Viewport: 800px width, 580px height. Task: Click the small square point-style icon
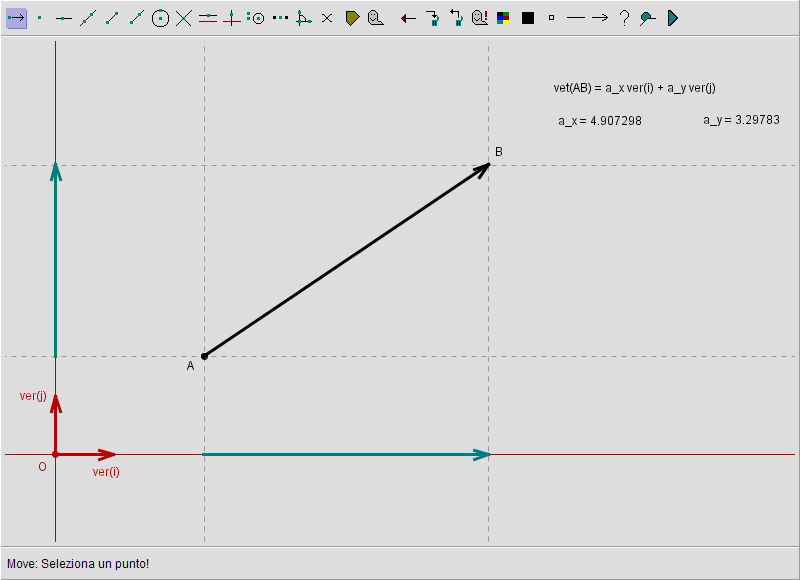tap(551, 18)
